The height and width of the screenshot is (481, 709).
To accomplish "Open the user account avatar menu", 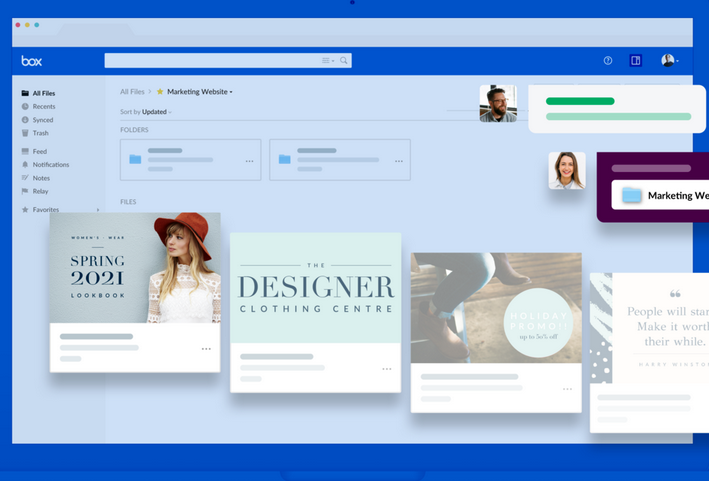I will tap(669, 61).
